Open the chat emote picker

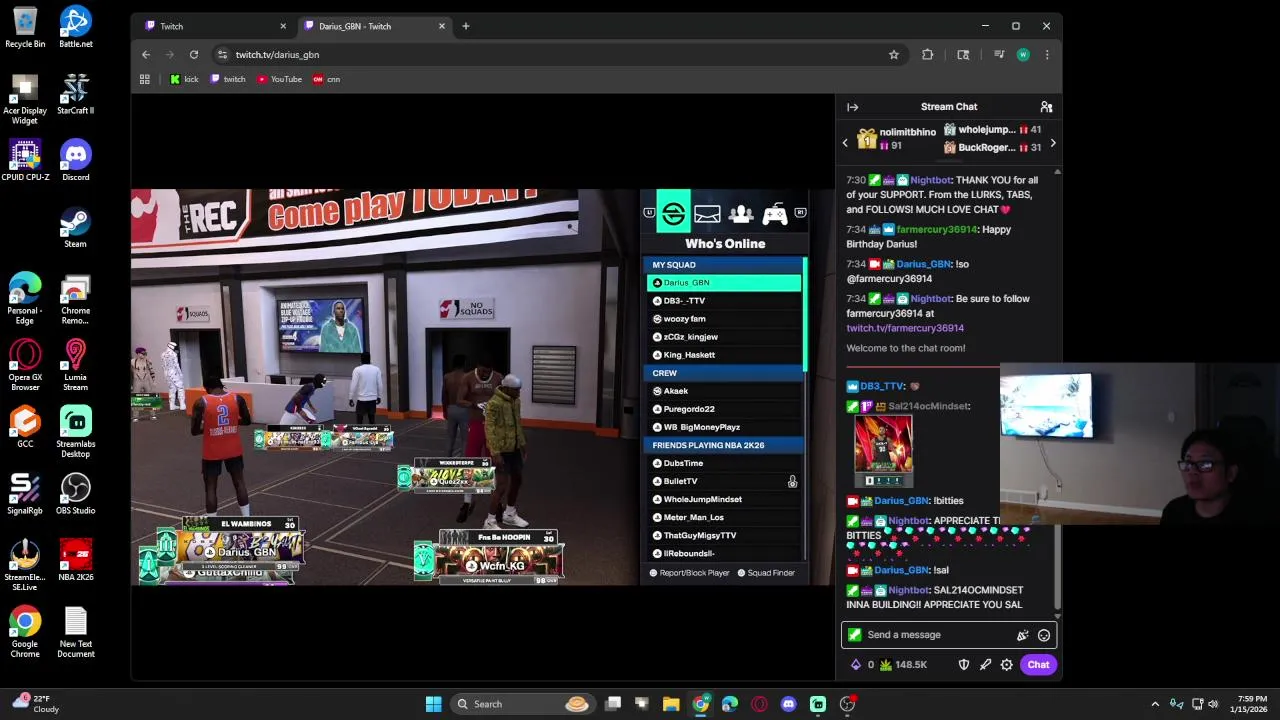pos(1044,635)
